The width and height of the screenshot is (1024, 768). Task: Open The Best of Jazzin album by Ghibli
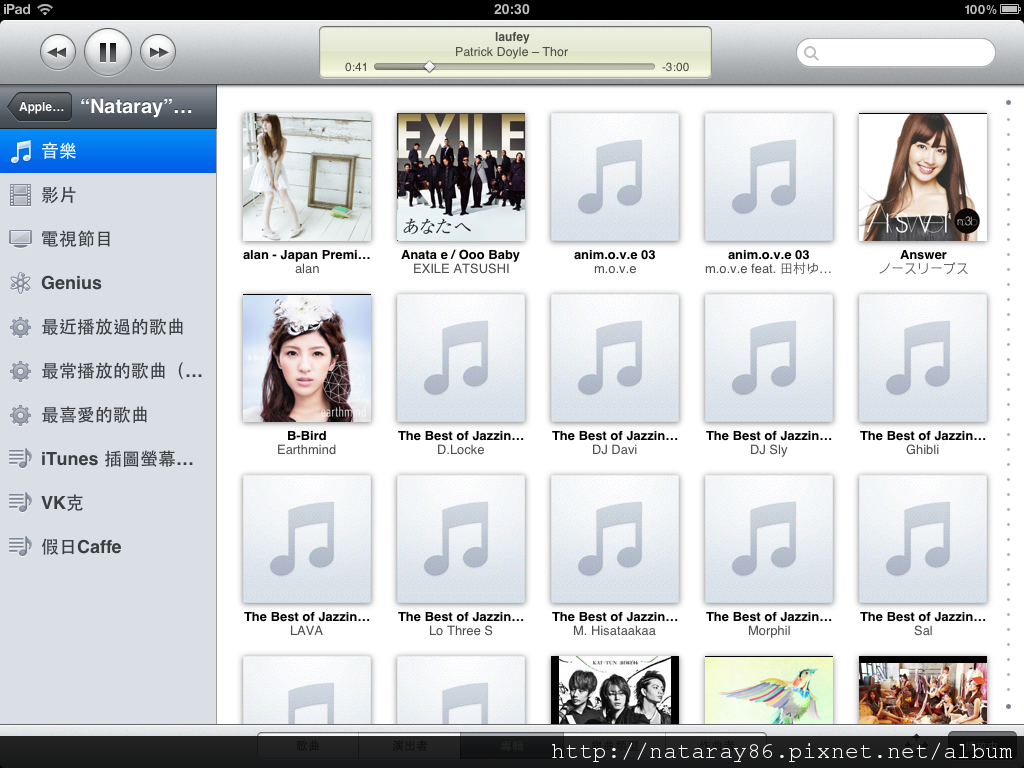[923, 358]
